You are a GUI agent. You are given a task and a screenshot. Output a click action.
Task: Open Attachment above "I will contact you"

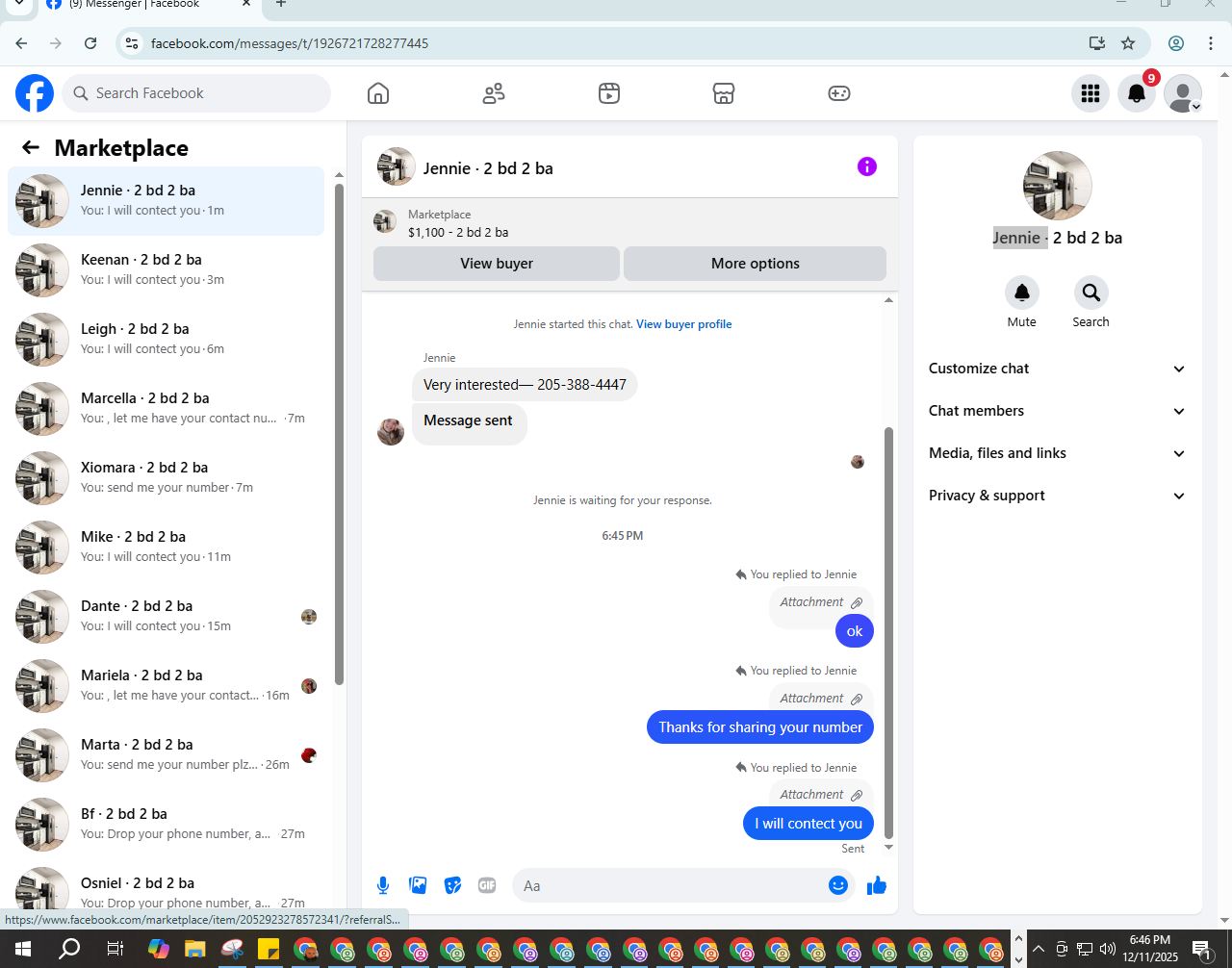pos(821,795)
